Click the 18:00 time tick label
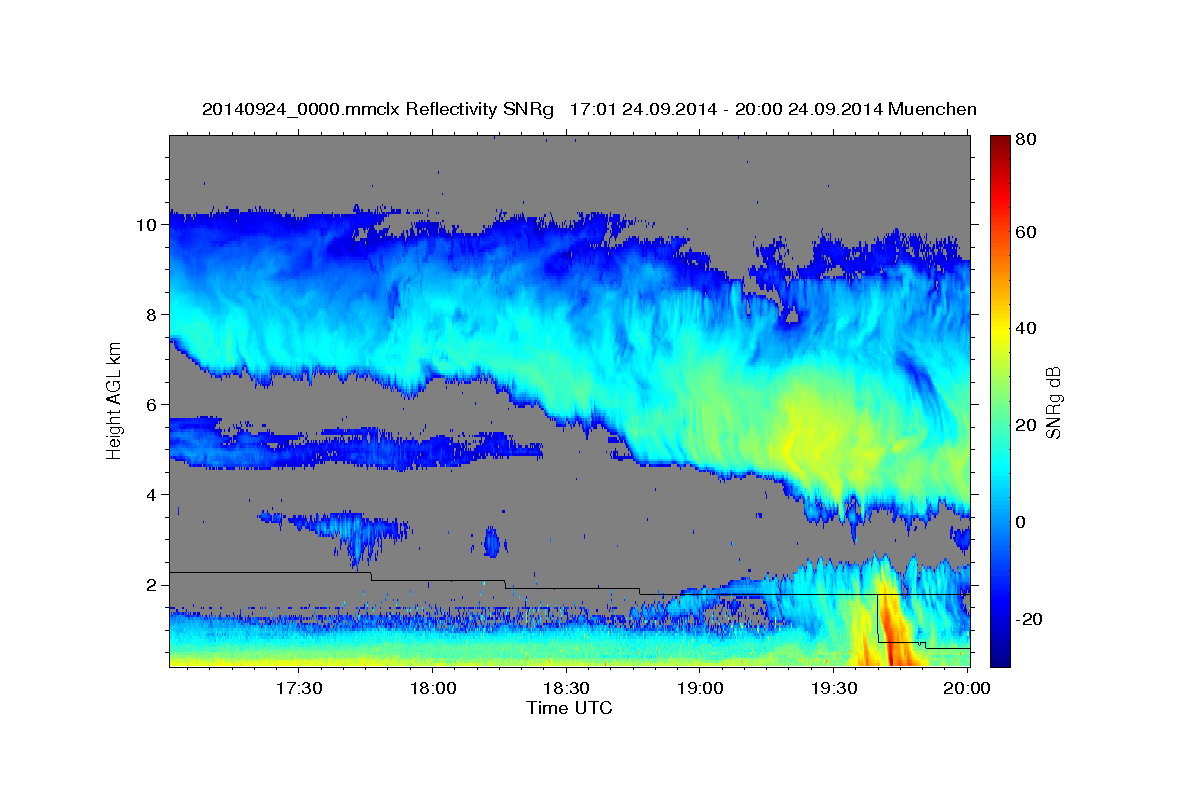This screenshot has width=1200, height=800. click(432, 689)
